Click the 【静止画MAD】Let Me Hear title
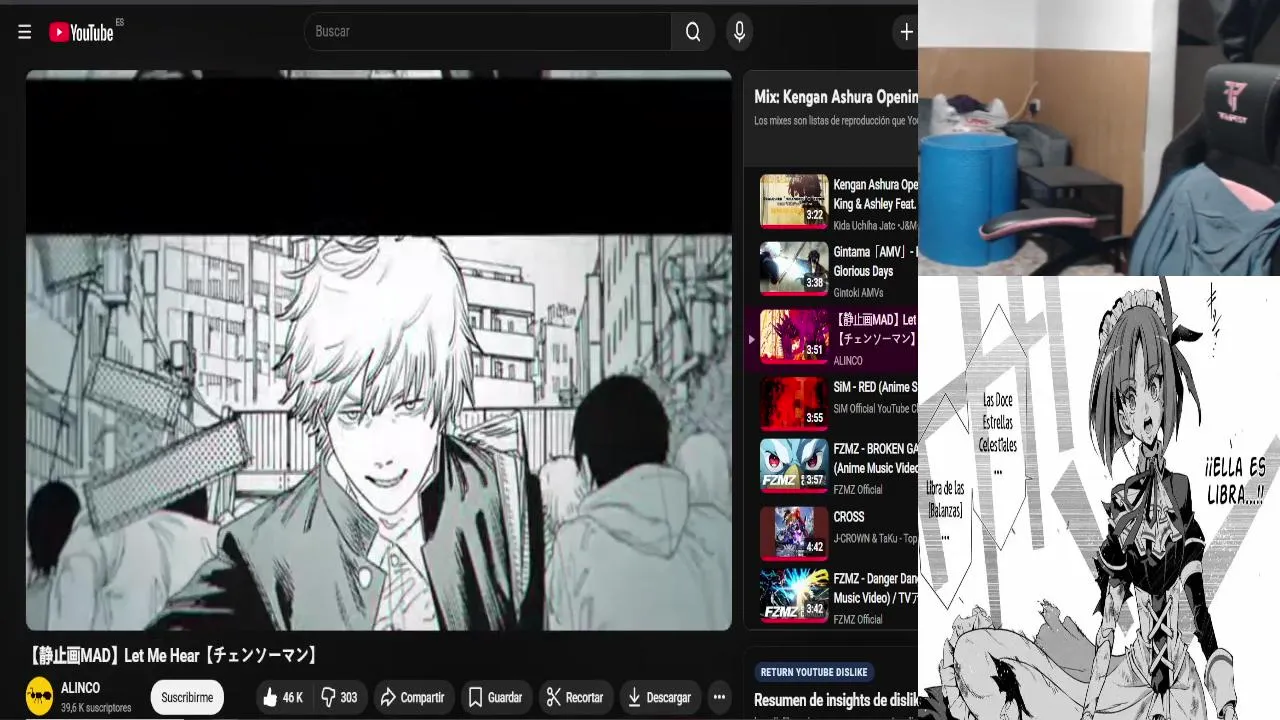 pyautogui.click(x=174, y=656)
